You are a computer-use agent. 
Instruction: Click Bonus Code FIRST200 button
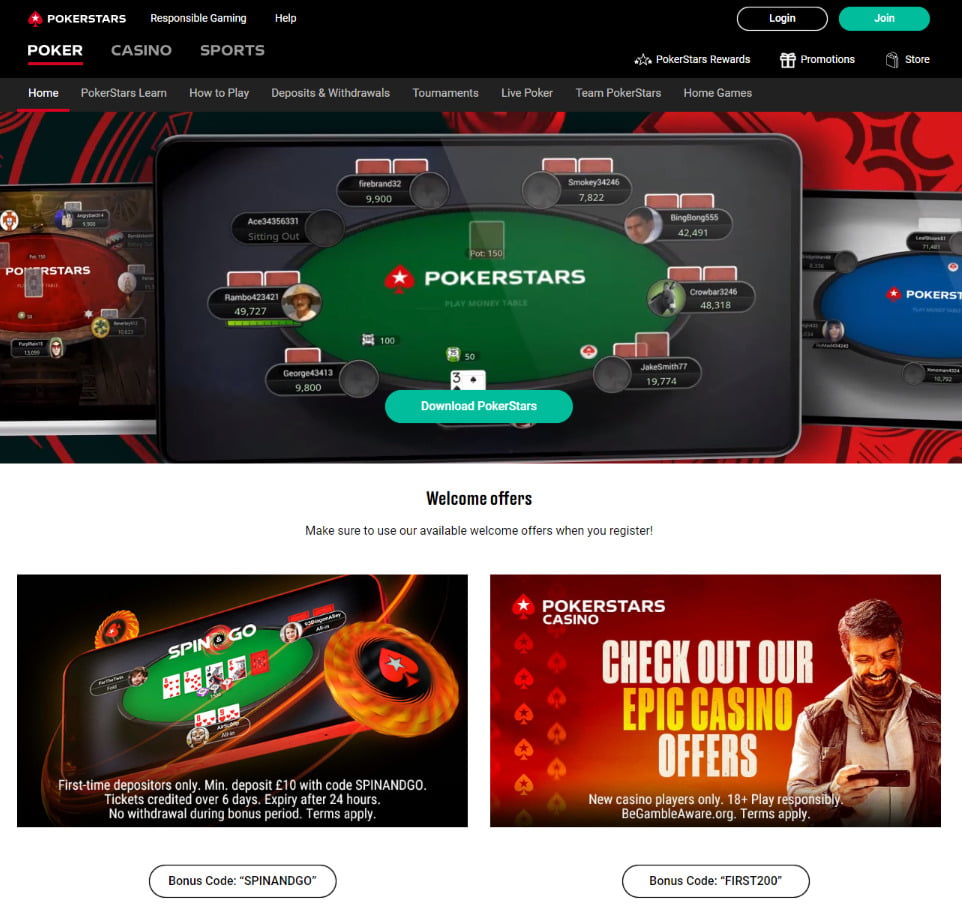tap(715, 881)
